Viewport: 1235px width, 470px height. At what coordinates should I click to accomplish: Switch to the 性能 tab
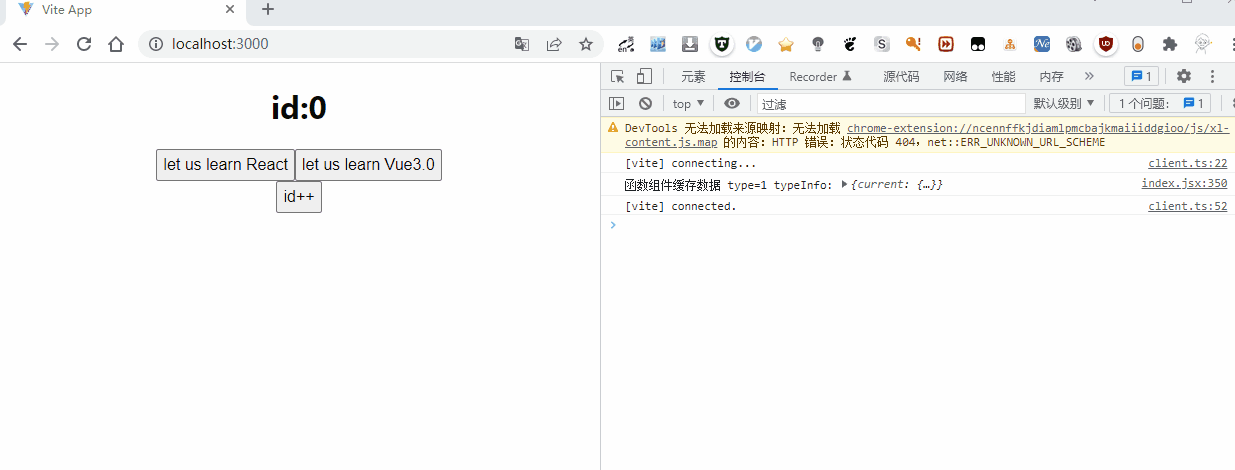pos(1003,76)
